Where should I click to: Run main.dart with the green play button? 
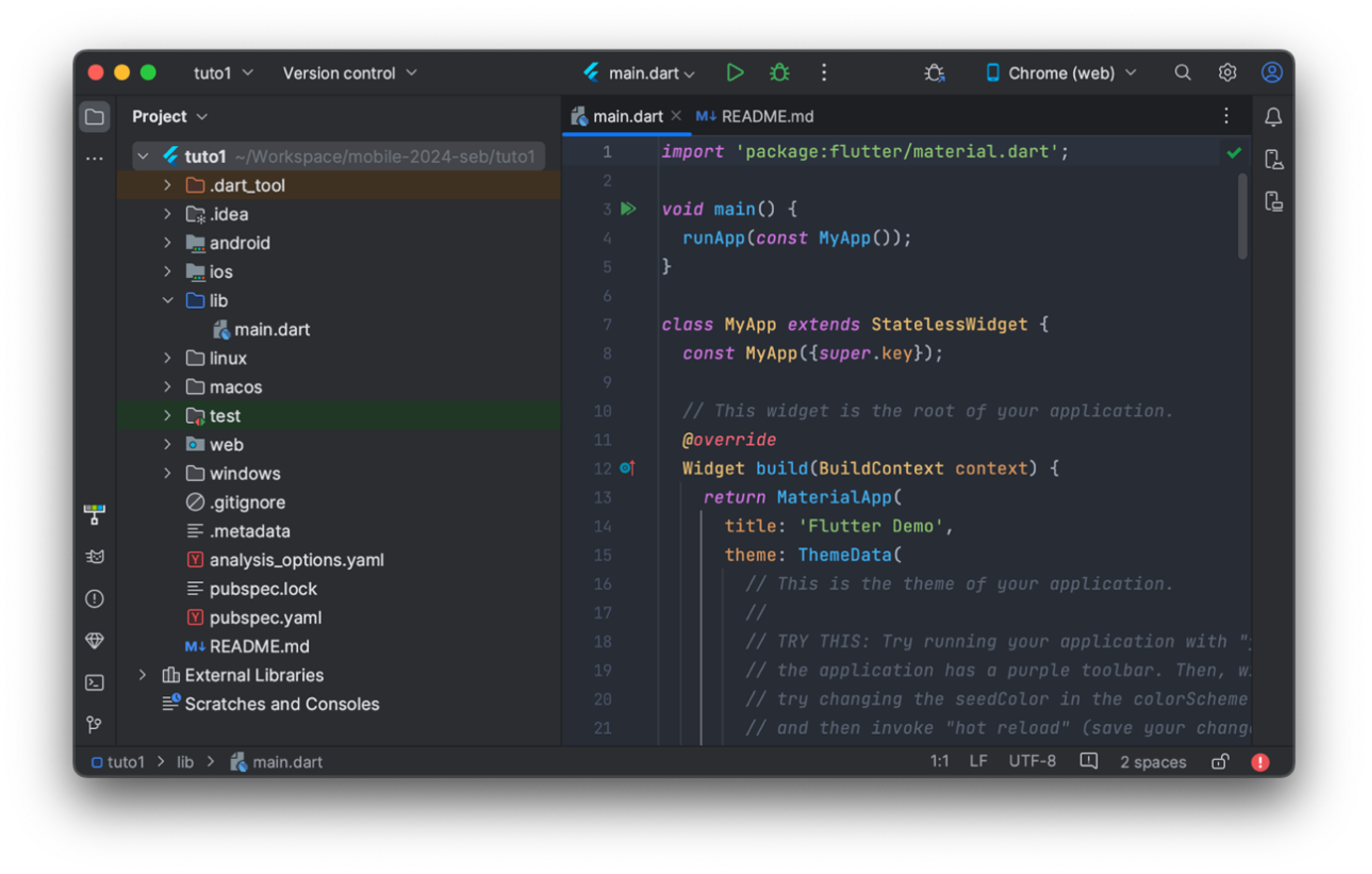[734, 73]
